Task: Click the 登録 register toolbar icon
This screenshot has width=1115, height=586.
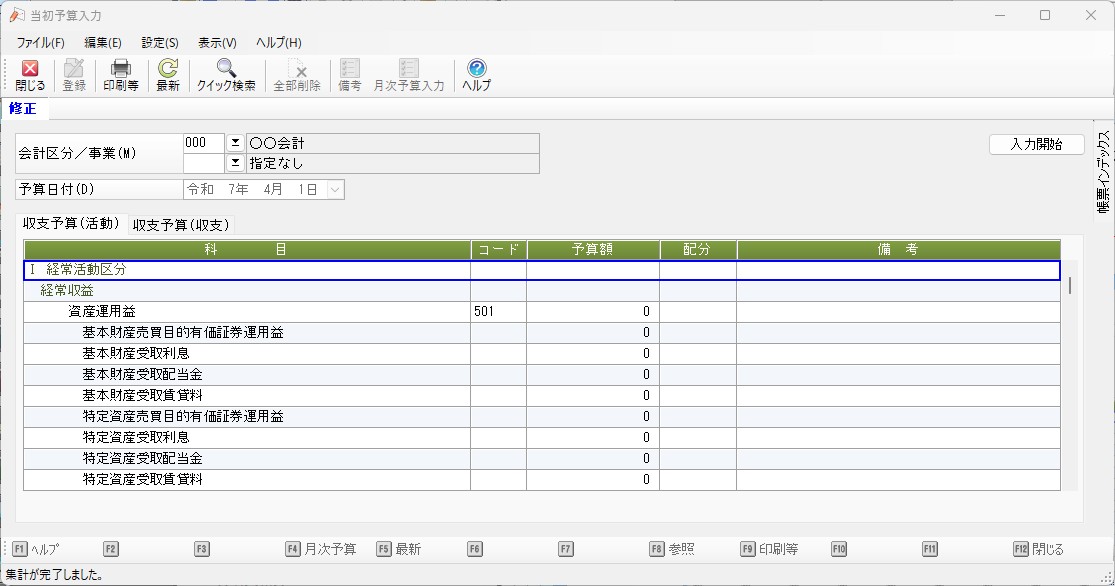Action: 74,75
